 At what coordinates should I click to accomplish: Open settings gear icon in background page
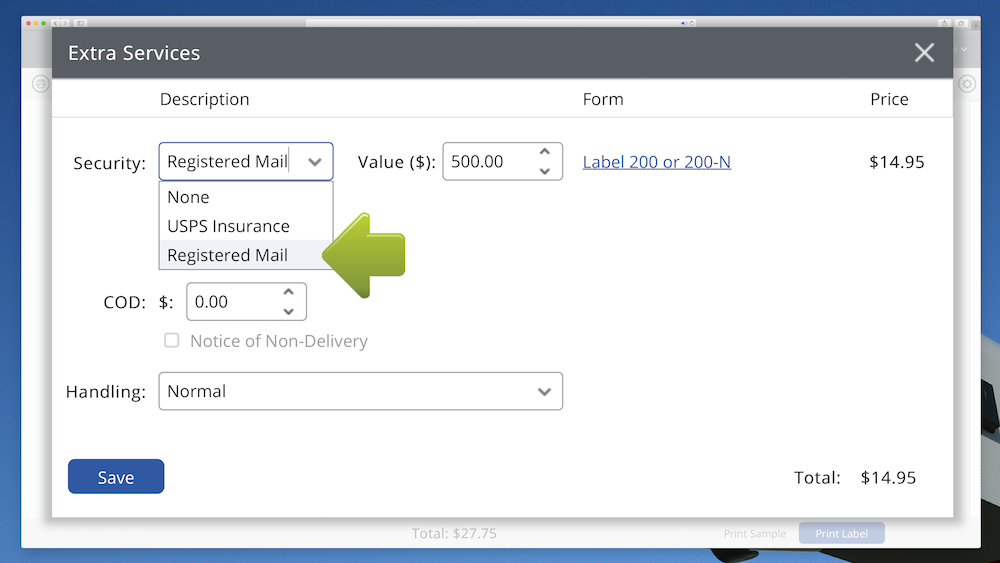967,84
